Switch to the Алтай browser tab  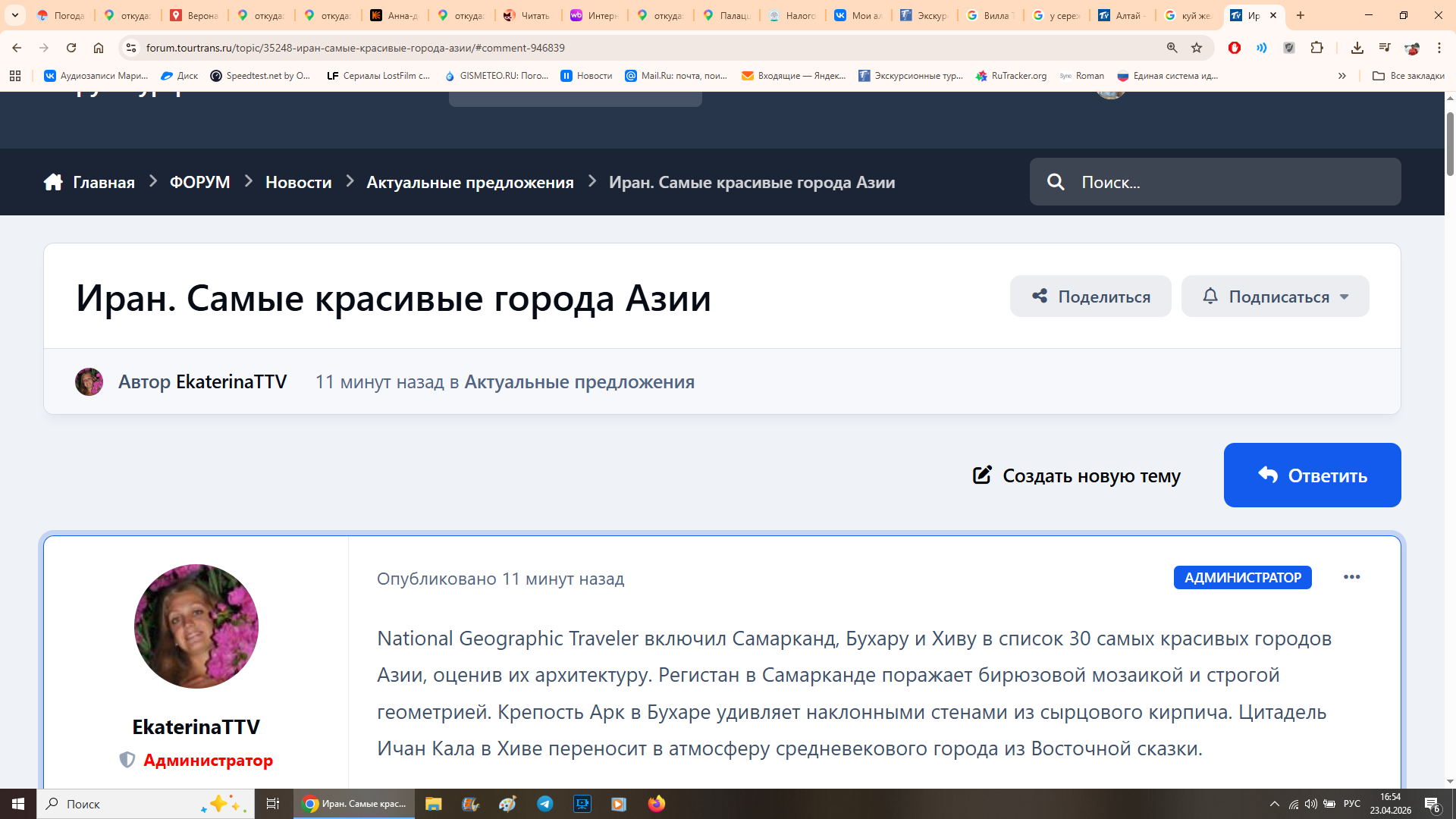1120,15
